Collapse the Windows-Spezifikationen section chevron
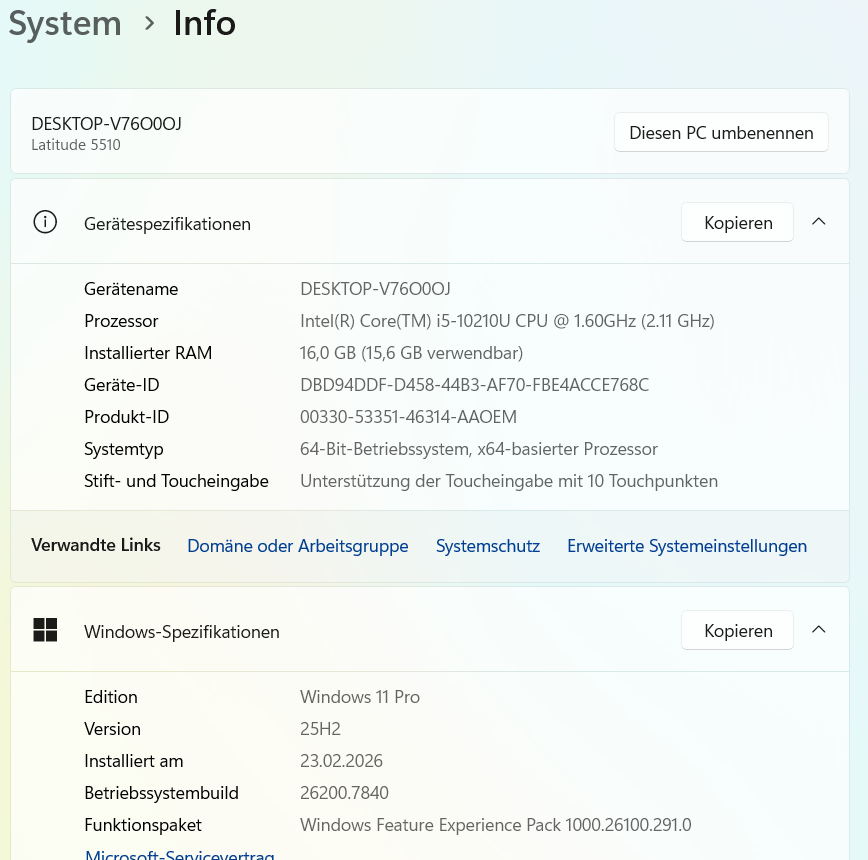This screenshot has width=868, height=860. pos(818,630)
